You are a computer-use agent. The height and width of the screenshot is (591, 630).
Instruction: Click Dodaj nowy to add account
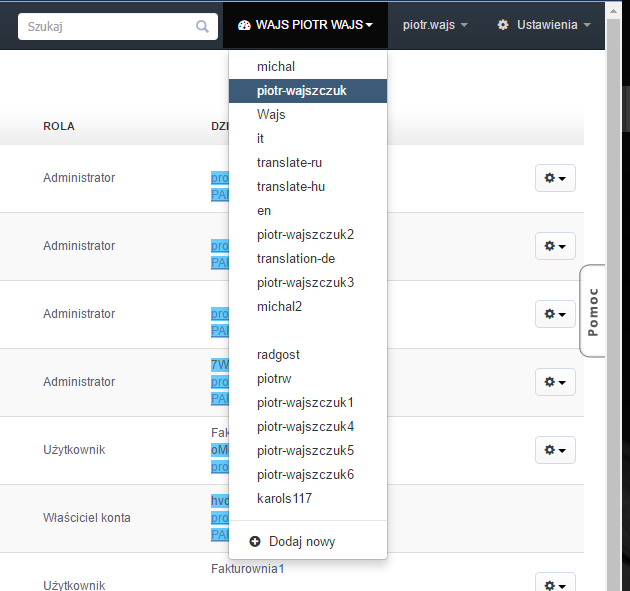(x=301, y=542)
